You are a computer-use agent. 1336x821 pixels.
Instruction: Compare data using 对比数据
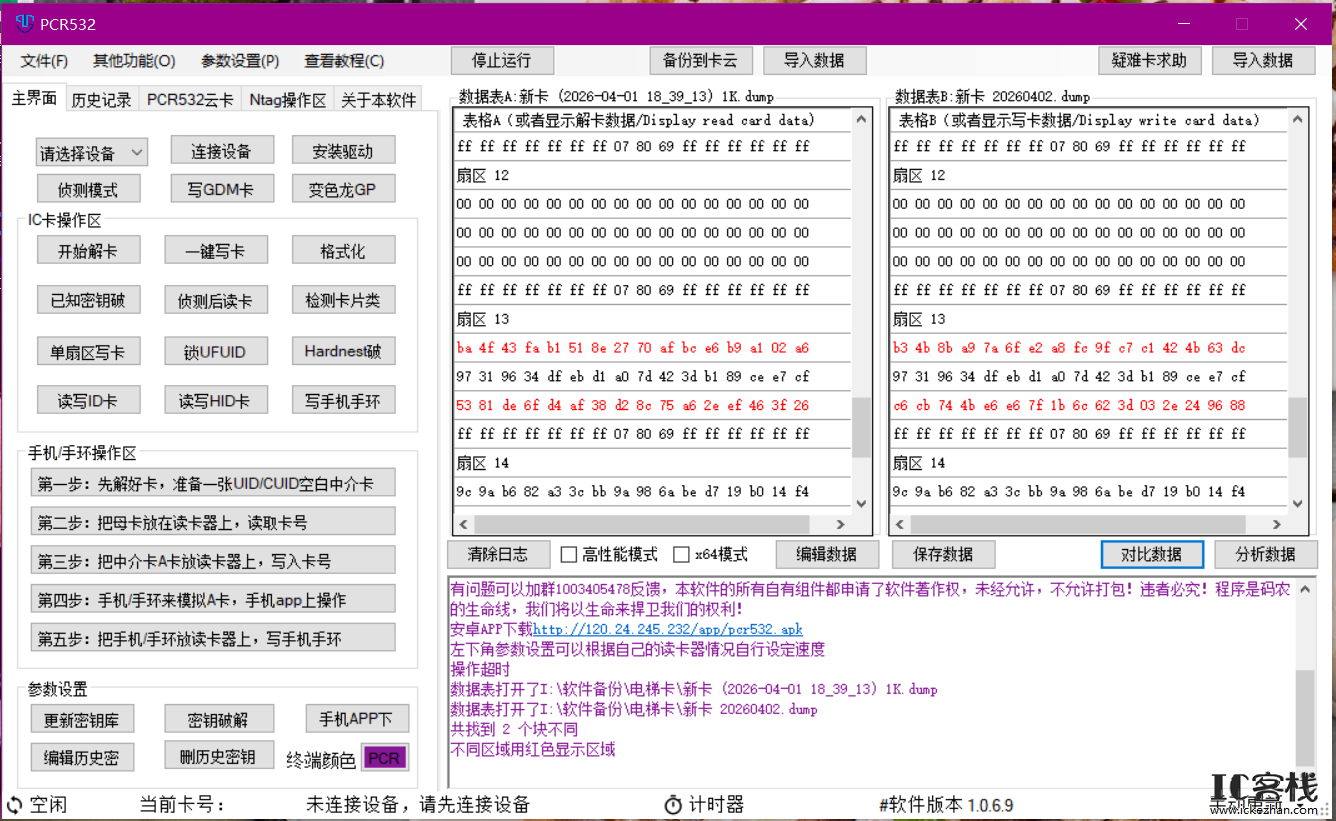pos(1152,554)
